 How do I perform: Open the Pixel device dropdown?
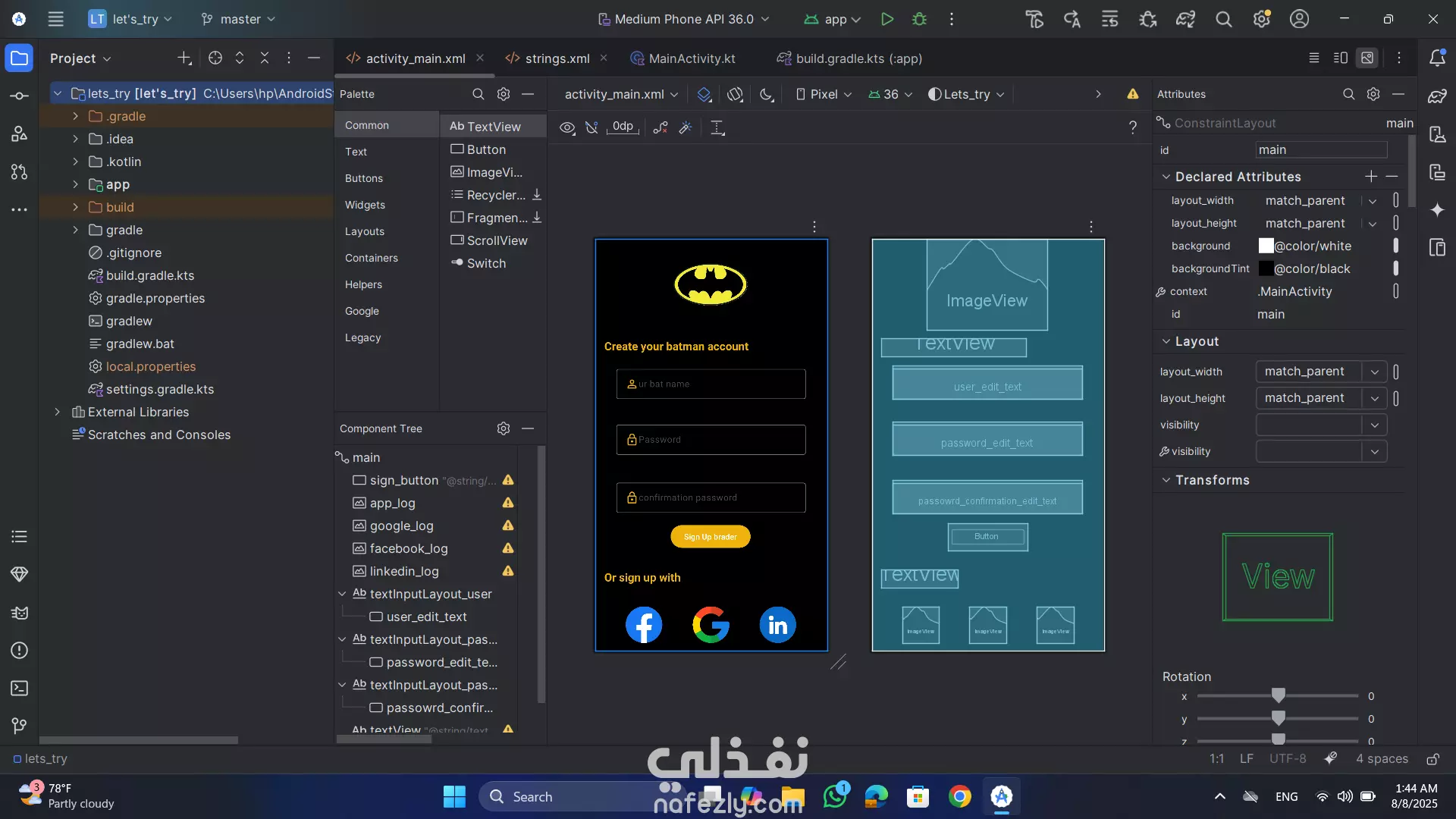(x=824, y=94)
